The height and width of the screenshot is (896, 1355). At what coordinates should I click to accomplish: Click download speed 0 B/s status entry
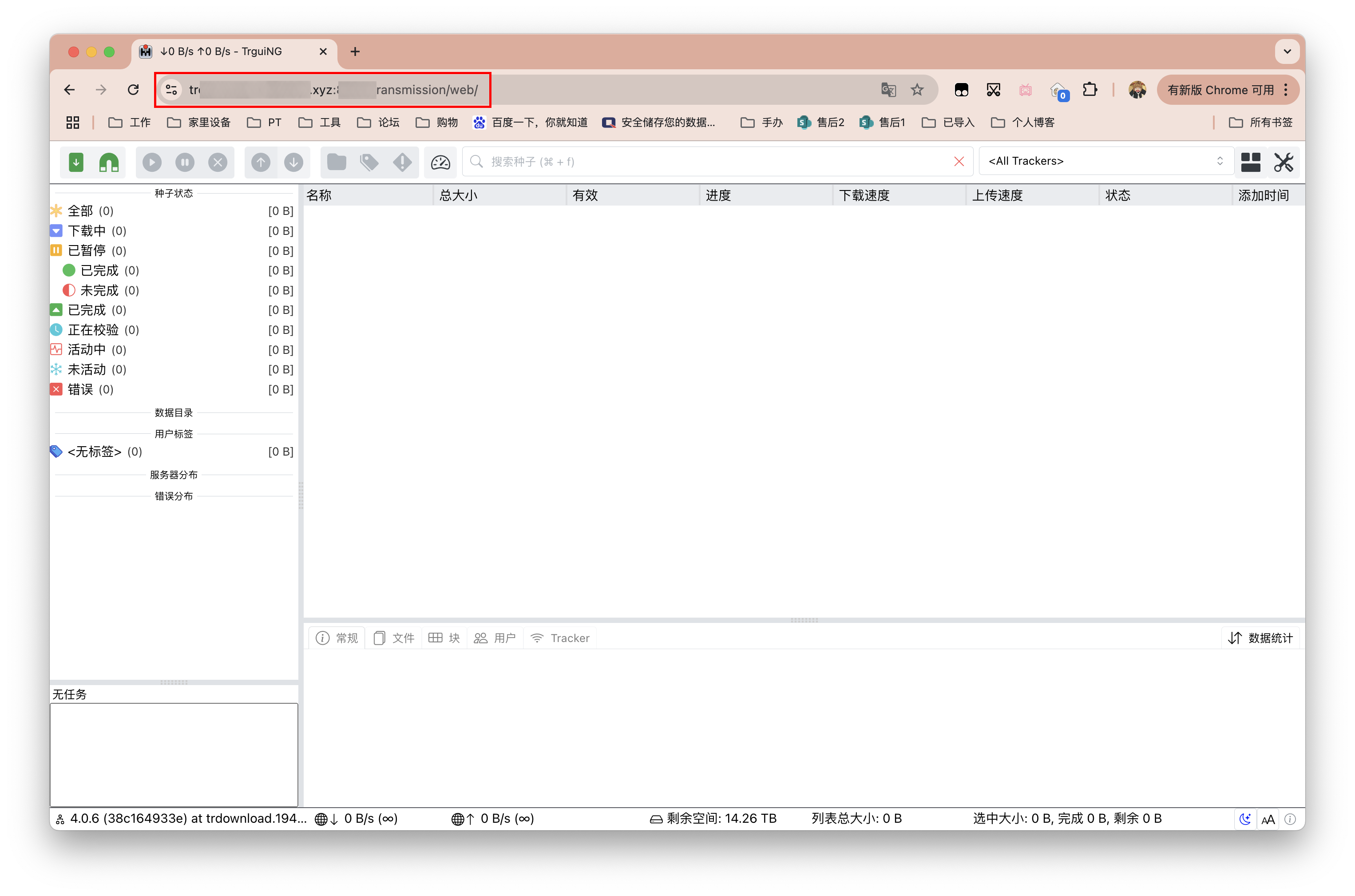[x=357, y=818]
